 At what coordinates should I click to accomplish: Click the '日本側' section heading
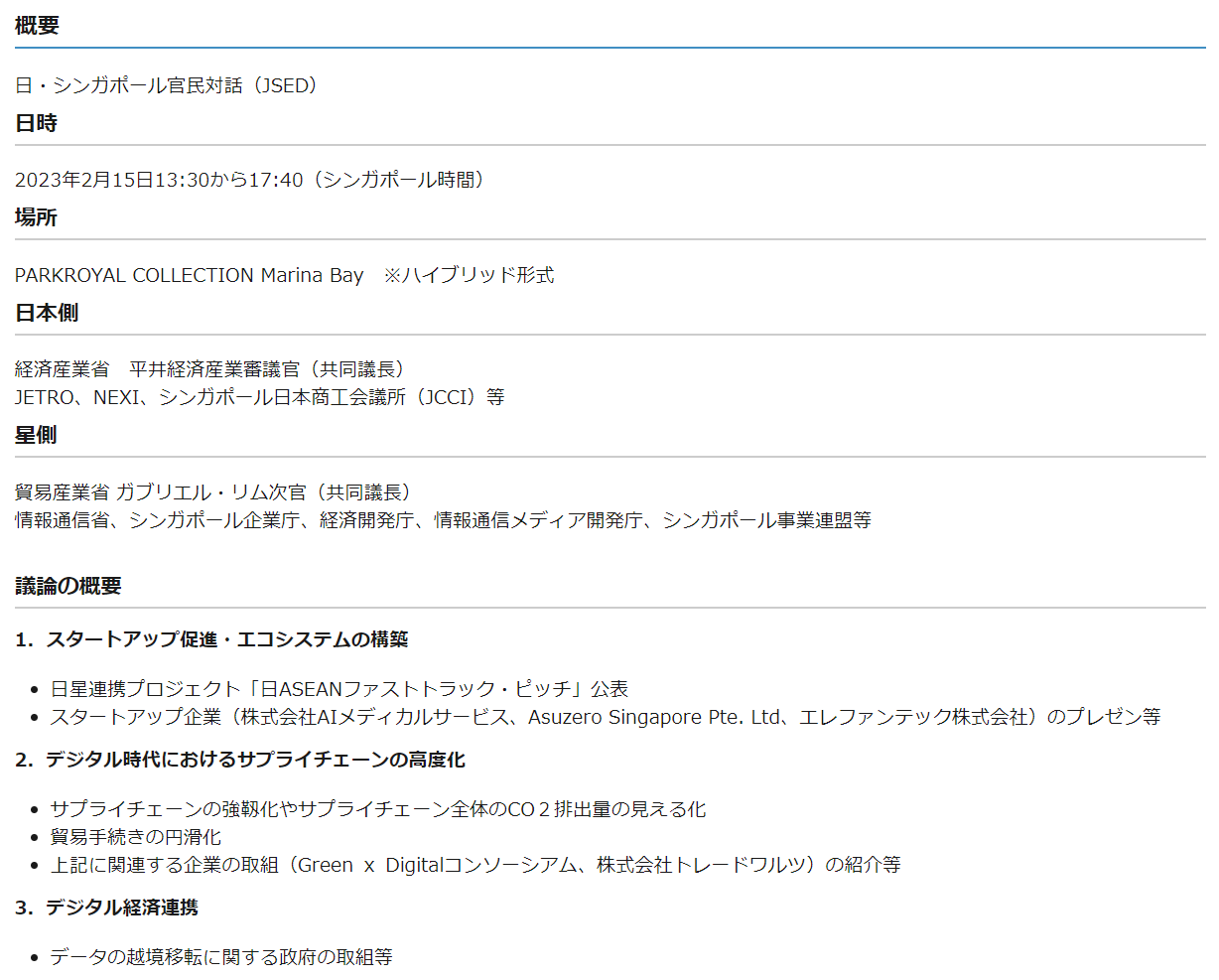coord(47,313)
